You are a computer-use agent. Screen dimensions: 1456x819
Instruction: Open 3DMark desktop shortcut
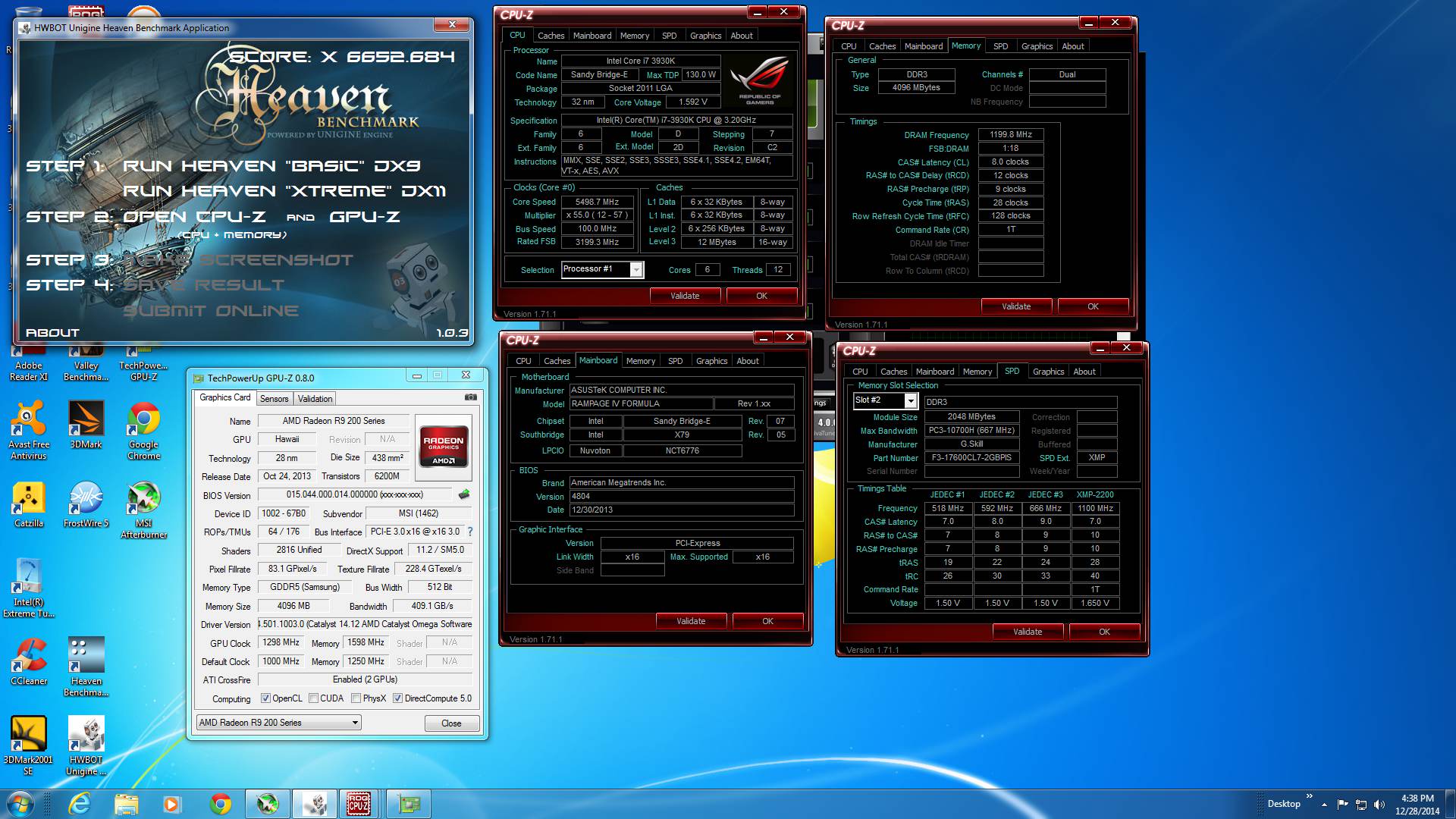(x=86, y=425)
